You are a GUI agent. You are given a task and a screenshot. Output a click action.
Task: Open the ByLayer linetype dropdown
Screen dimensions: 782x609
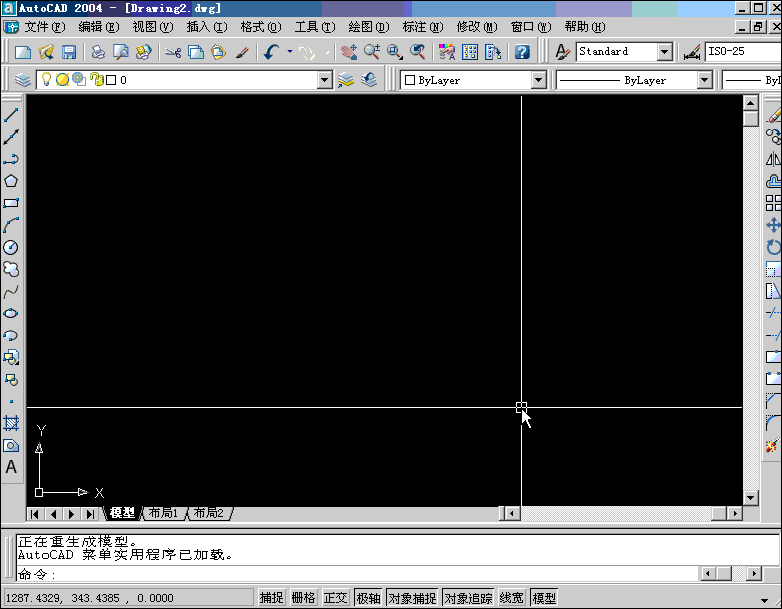704,80
